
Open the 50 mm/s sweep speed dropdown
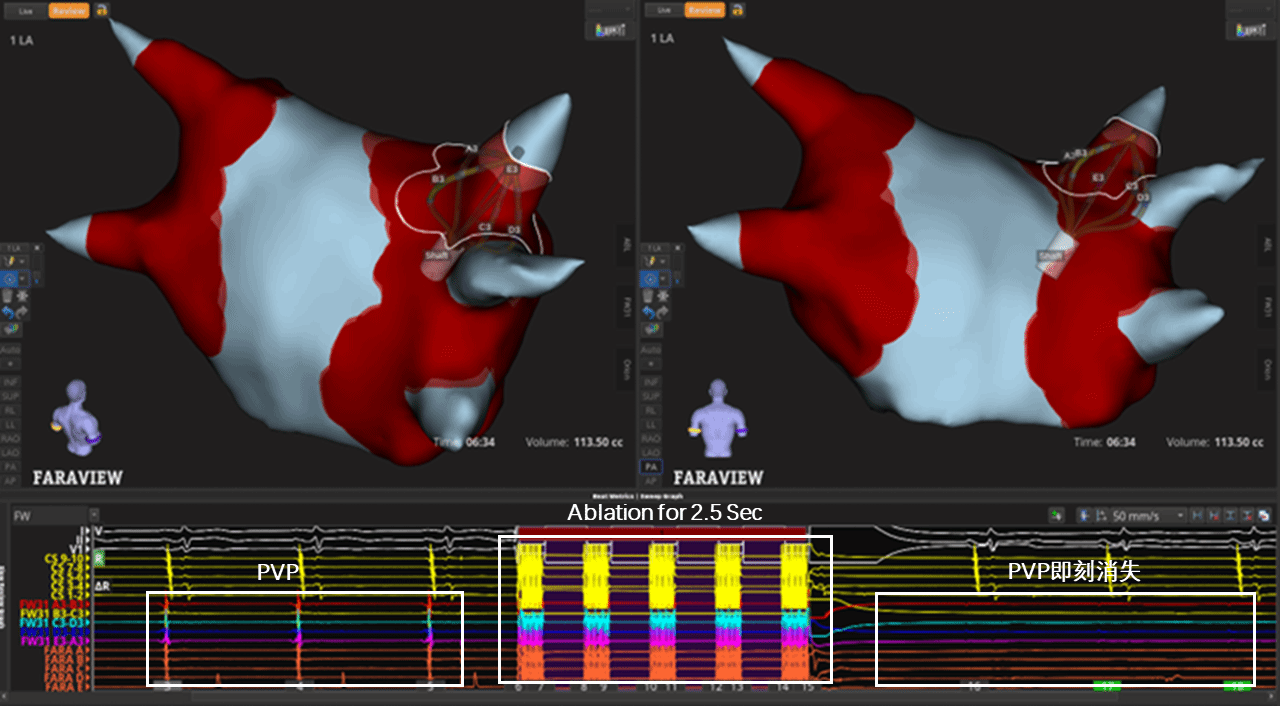1147,515
